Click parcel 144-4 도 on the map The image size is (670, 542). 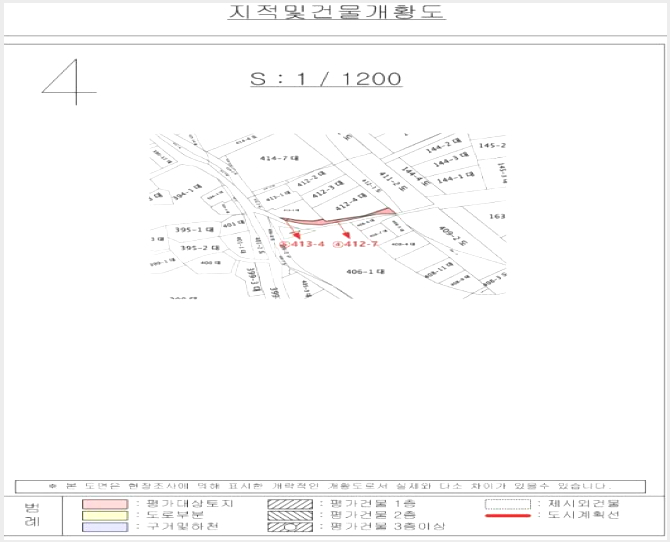click(416, 176)
